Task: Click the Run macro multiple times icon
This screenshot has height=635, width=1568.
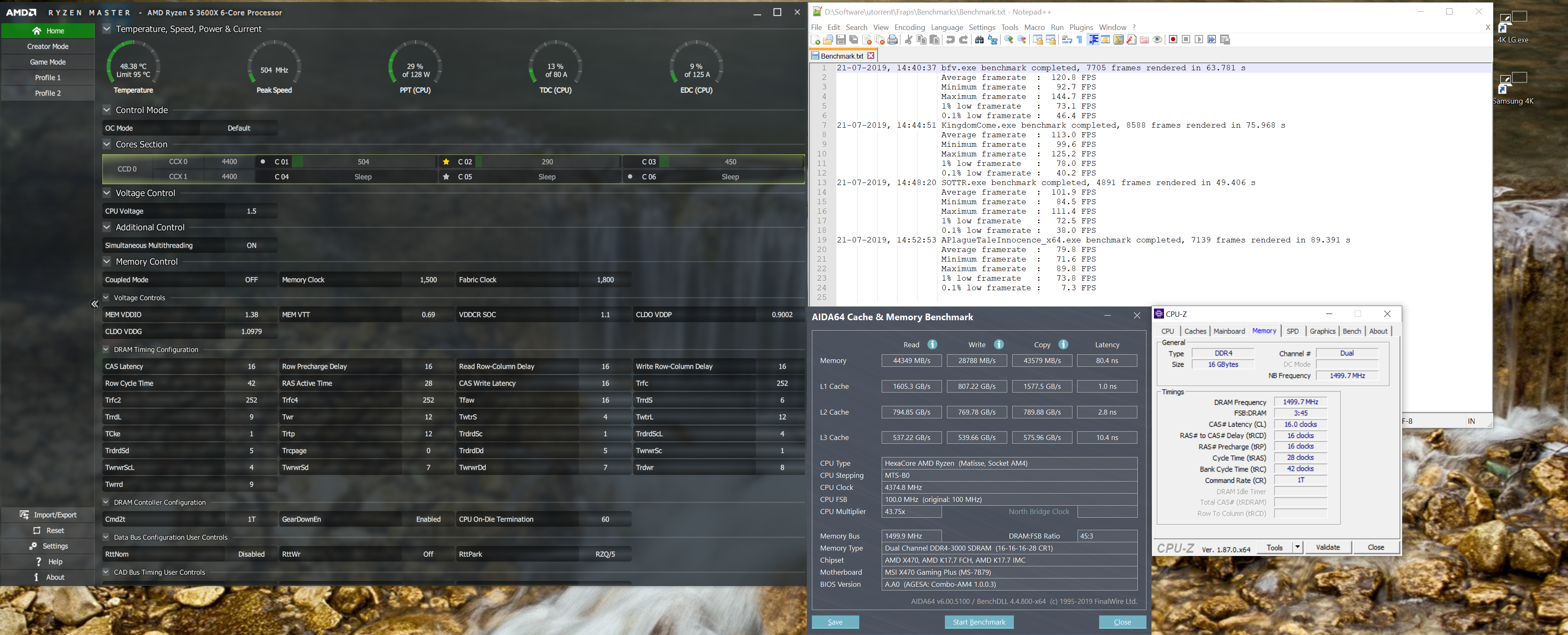Action: tap(1211, 40)
